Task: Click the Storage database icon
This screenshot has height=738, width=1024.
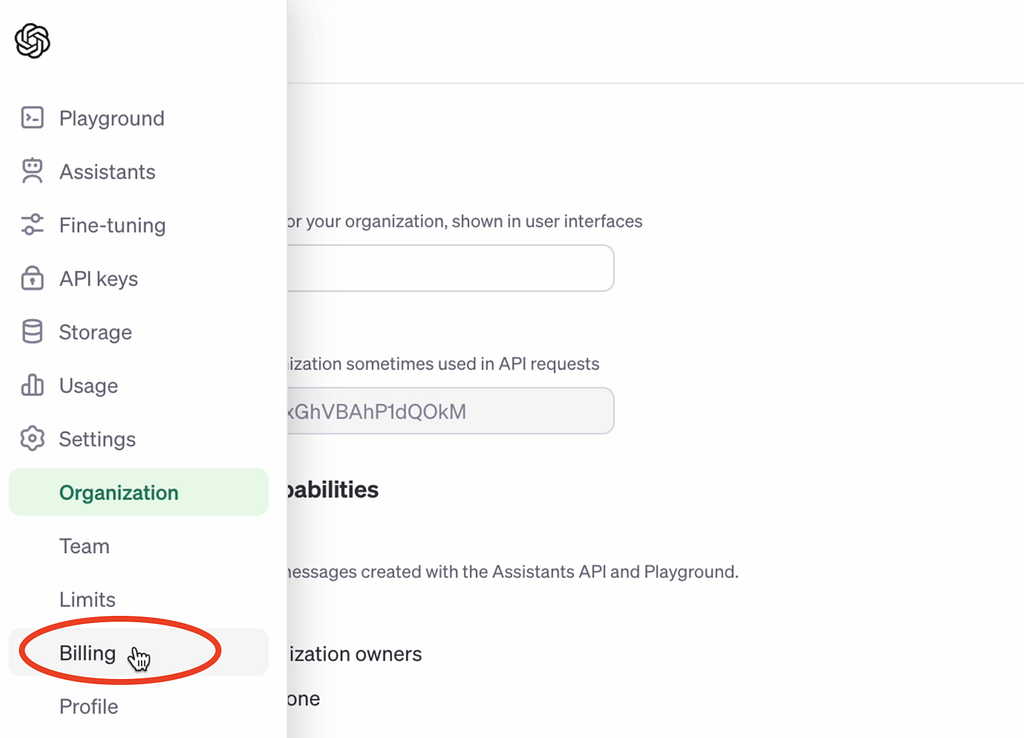Action: (33, 332)
